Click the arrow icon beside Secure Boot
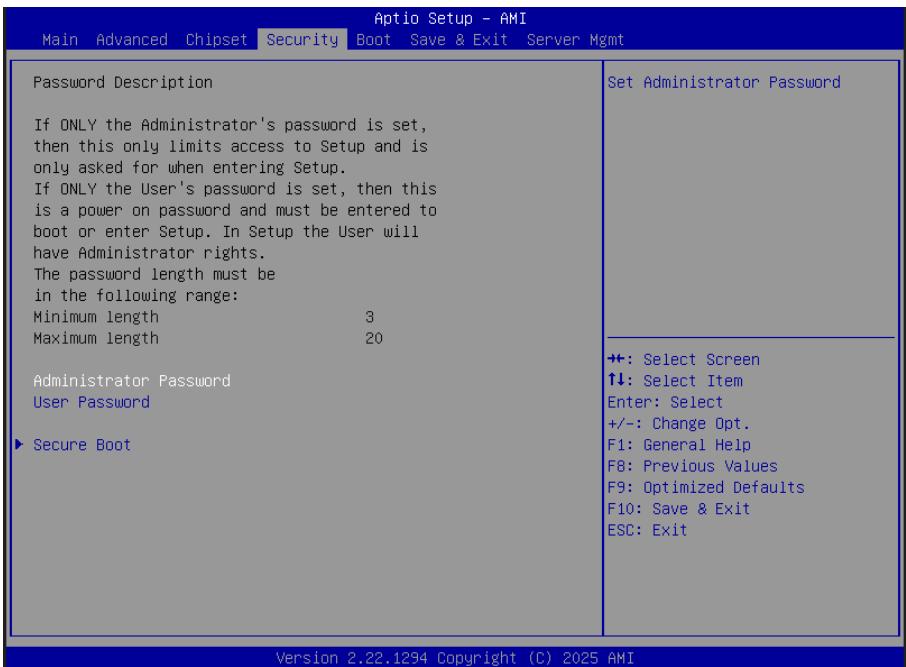Image resolution: width=906 pixels, height=667 pixels. click(x=19, y=444)
